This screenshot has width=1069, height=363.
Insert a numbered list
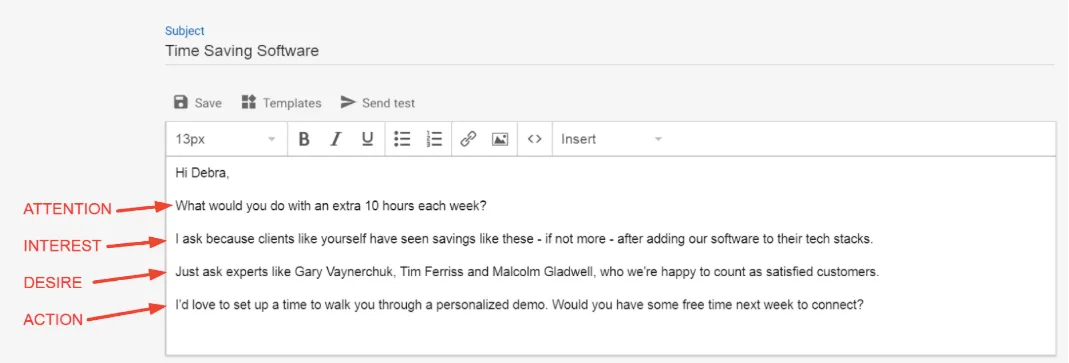pos(434,139)
